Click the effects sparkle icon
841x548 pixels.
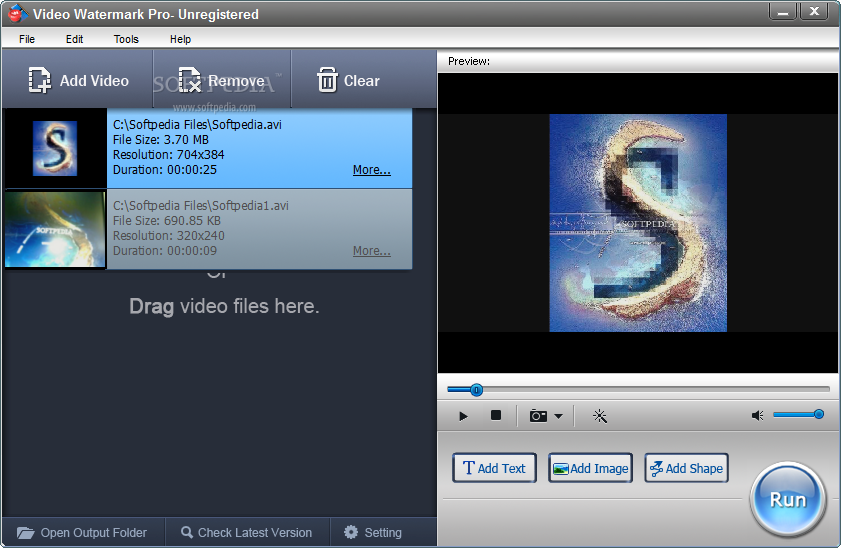(600, 416)
